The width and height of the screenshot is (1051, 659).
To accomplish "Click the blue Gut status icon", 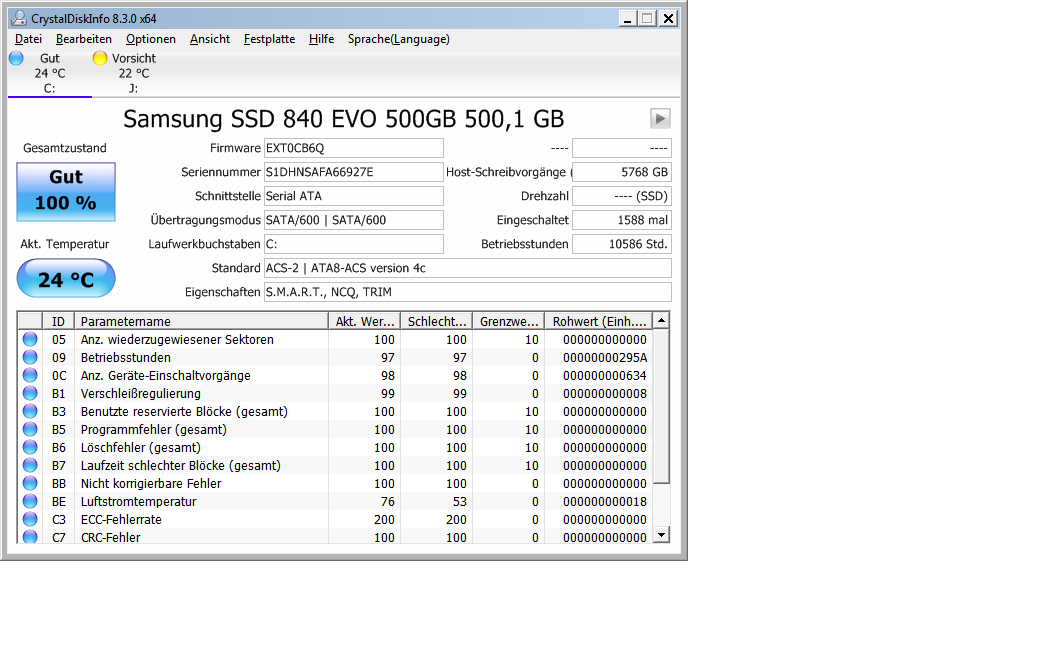I will (16, 58).
